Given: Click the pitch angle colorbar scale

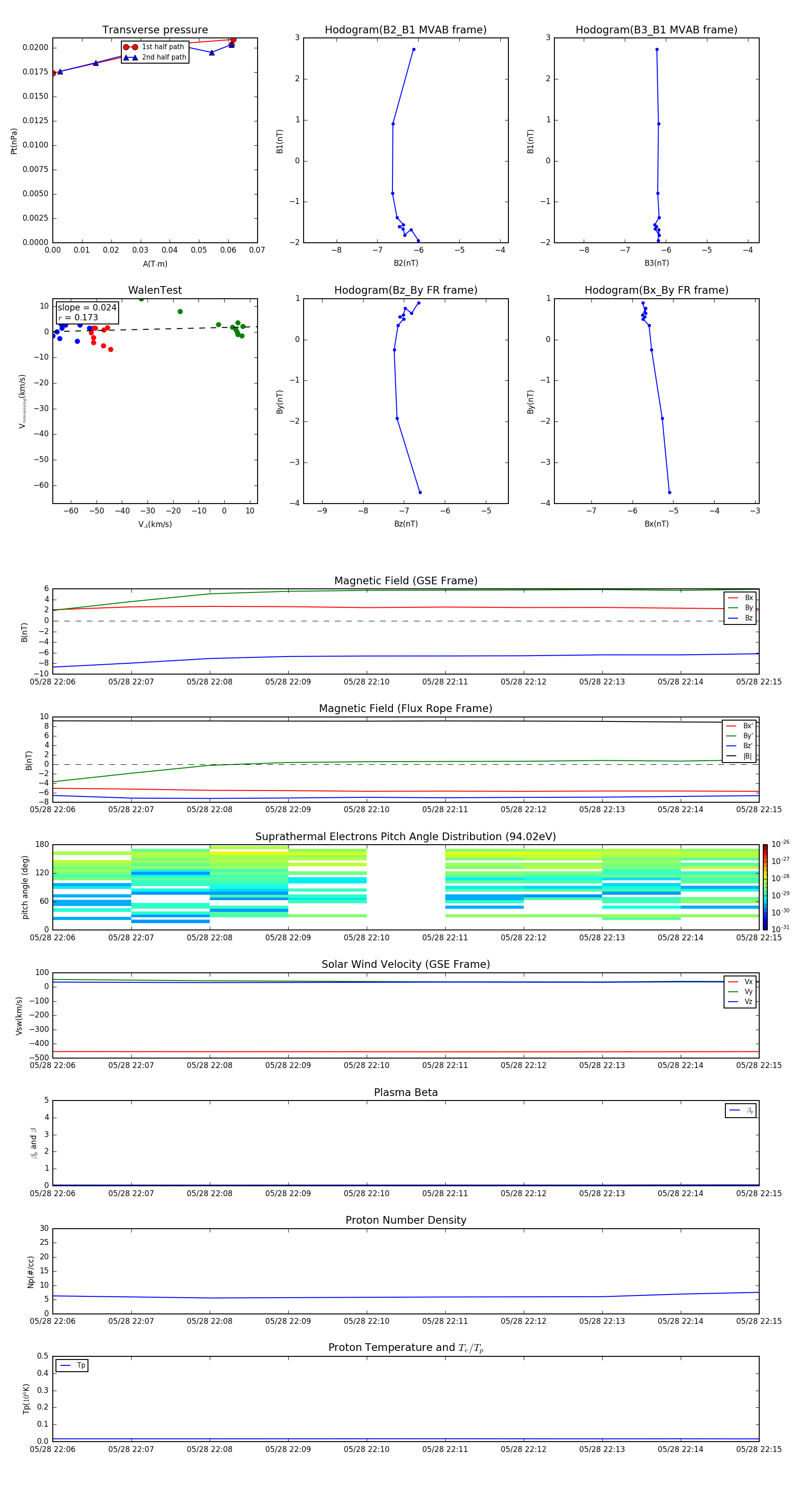Looking at the screenshot, I should [x=765, y=887].
